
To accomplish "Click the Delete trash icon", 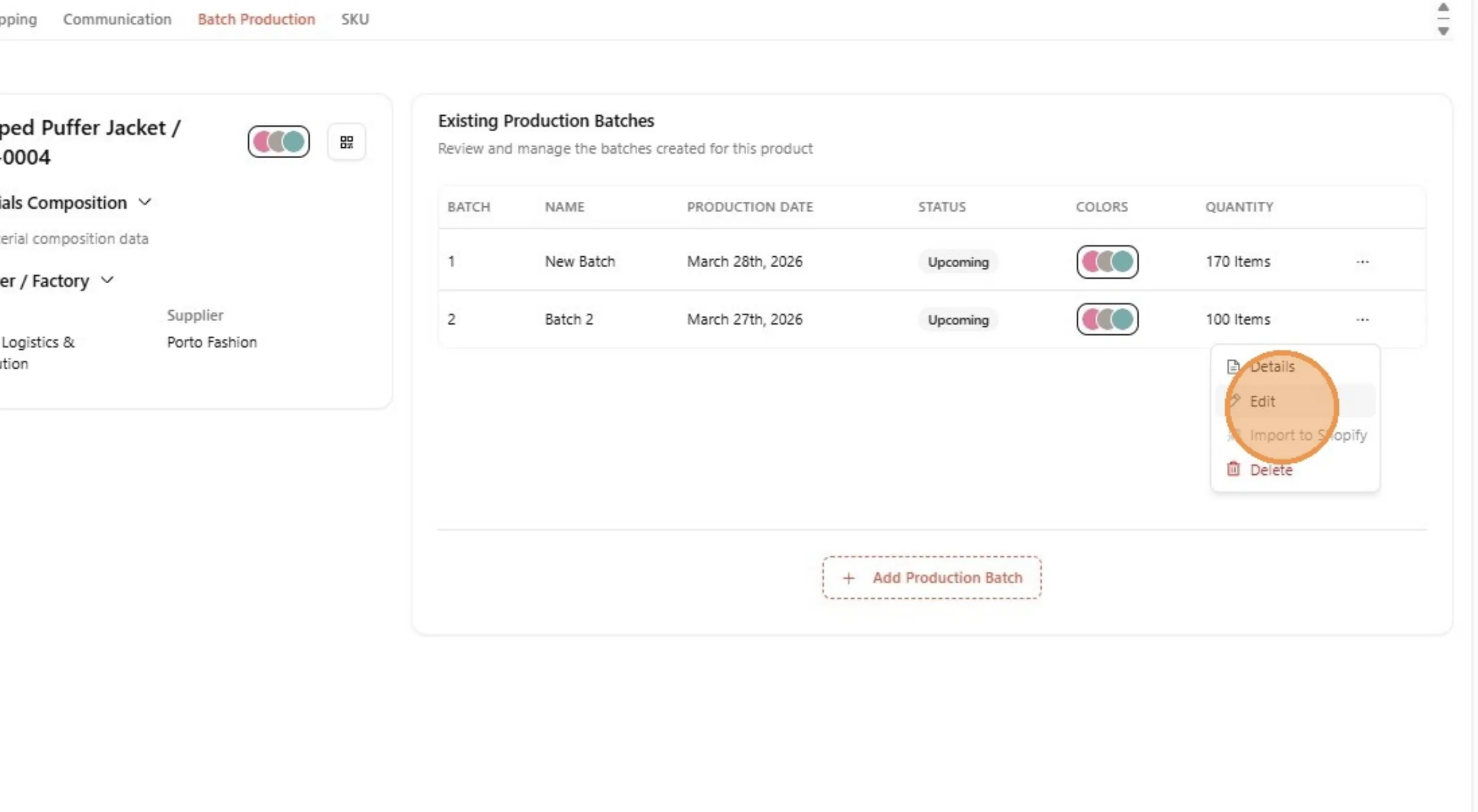I will click(1233, 469).
